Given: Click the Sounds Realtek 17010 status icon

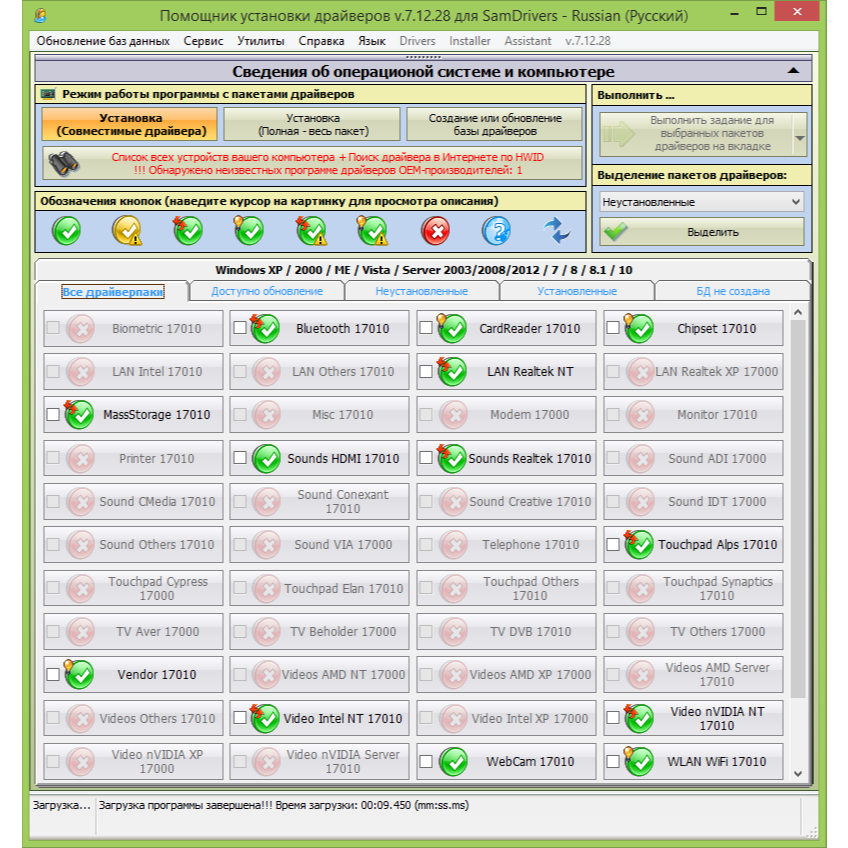Looking at the screenshot, I should tap(452, 459).
